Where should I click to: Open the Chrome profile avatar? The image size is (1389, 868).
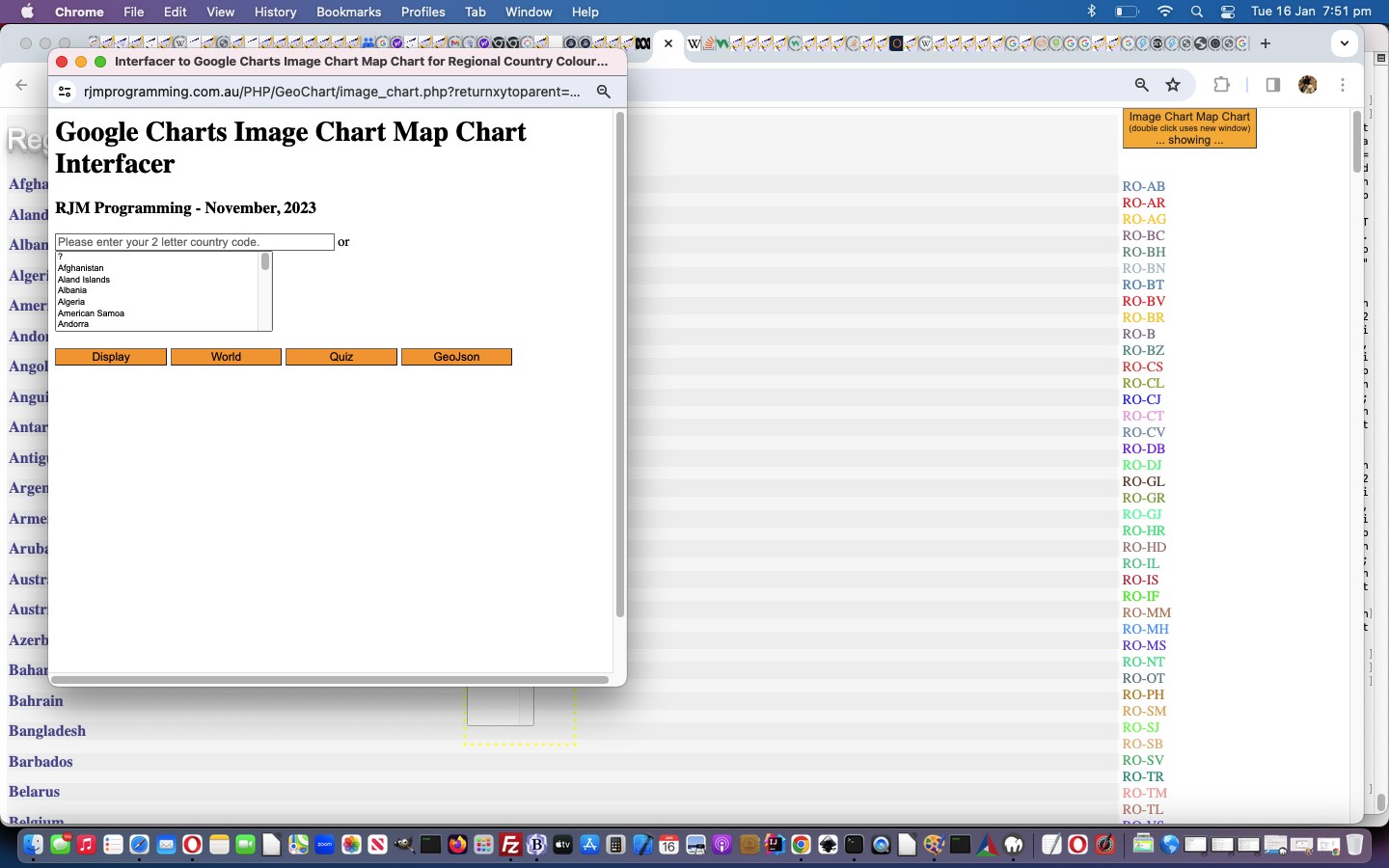pyautogui.click(x=1308, y=85)
